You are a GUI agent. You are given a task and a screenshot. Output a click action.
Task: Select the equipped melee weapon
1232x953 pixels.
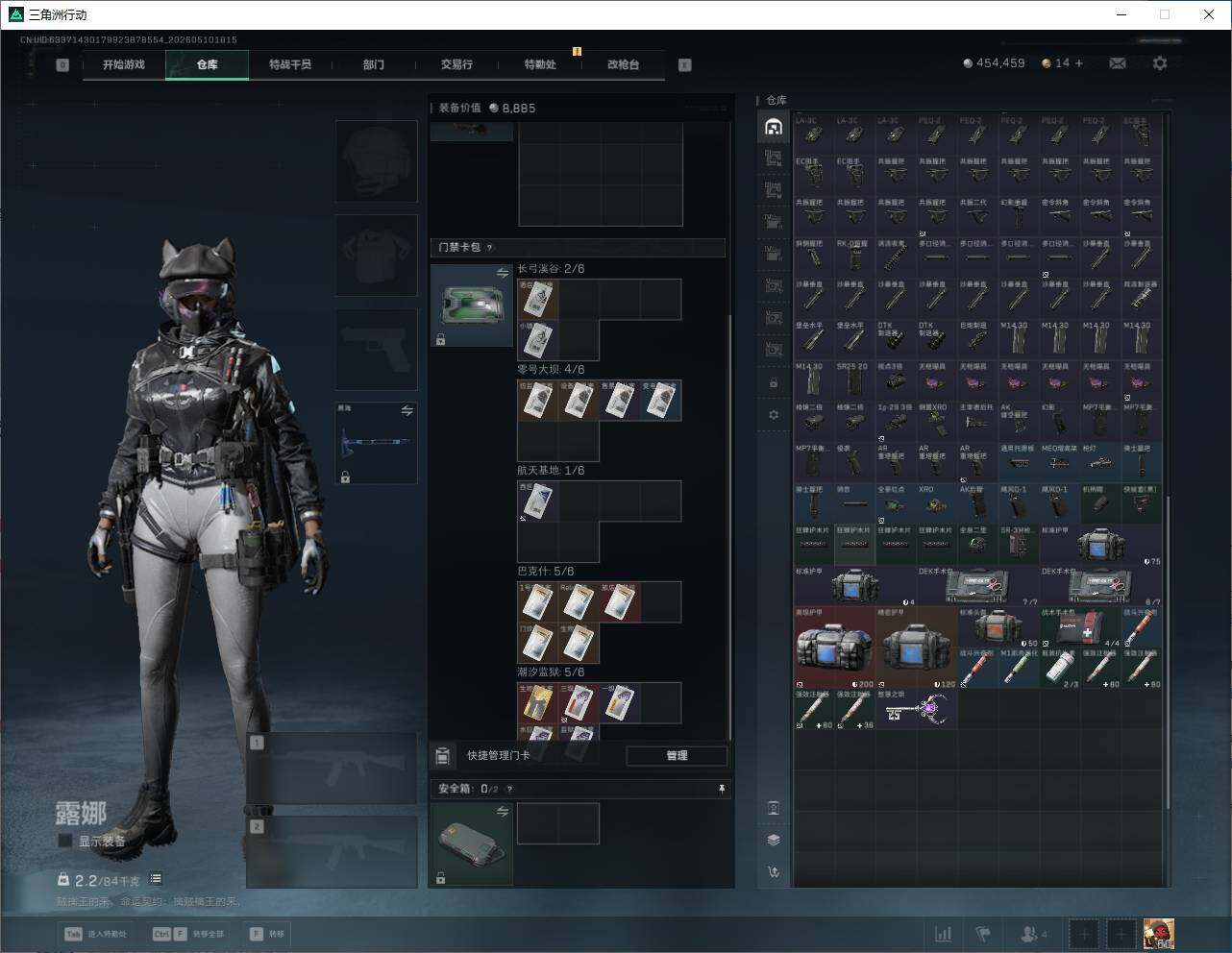[x=376, y=443]
